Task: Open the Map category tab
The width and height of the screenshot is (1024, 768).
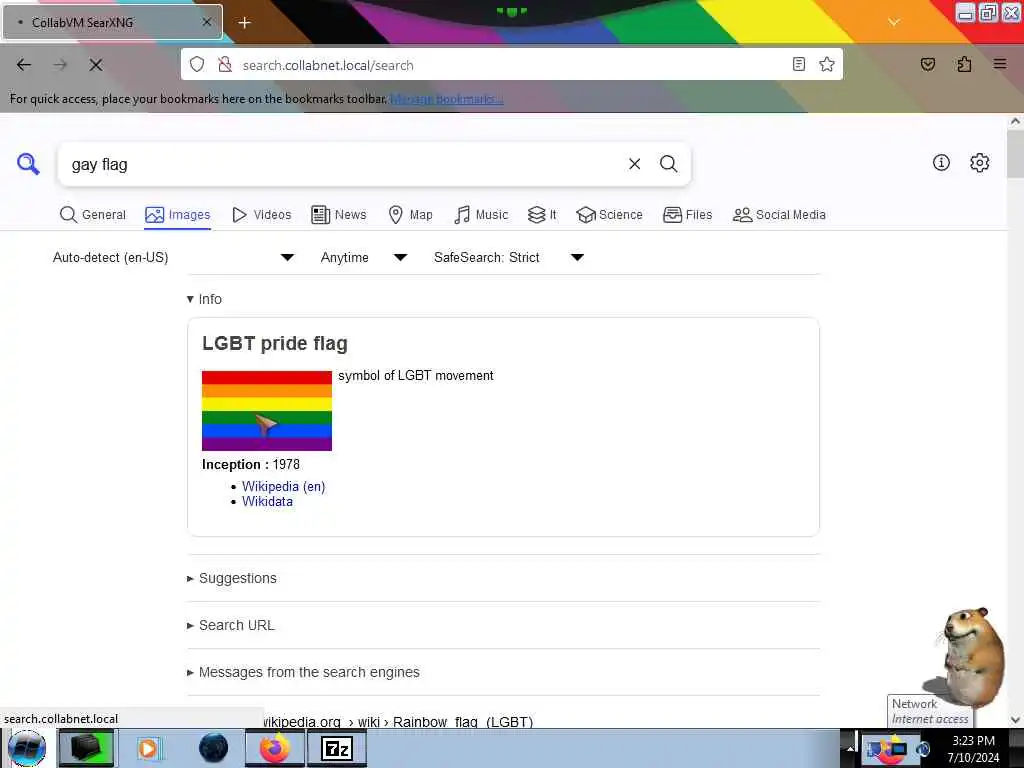Action: point(410,215)
